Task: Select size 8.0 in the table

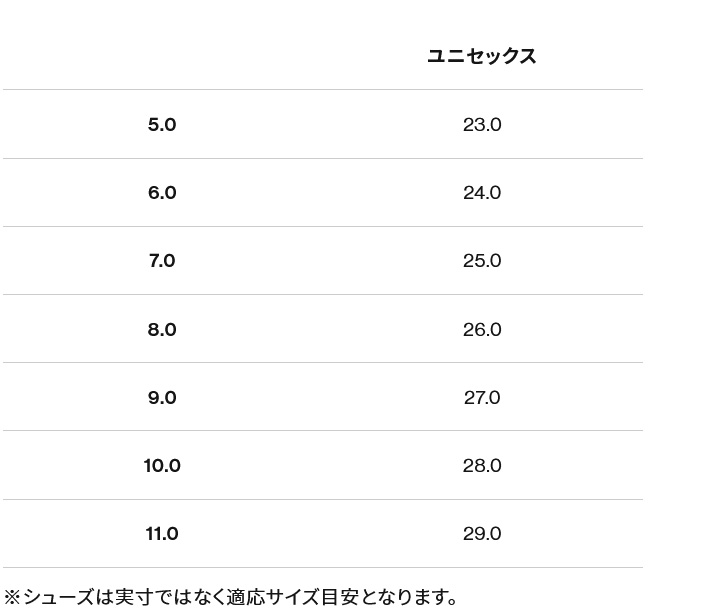Action: tap(162, 330)
